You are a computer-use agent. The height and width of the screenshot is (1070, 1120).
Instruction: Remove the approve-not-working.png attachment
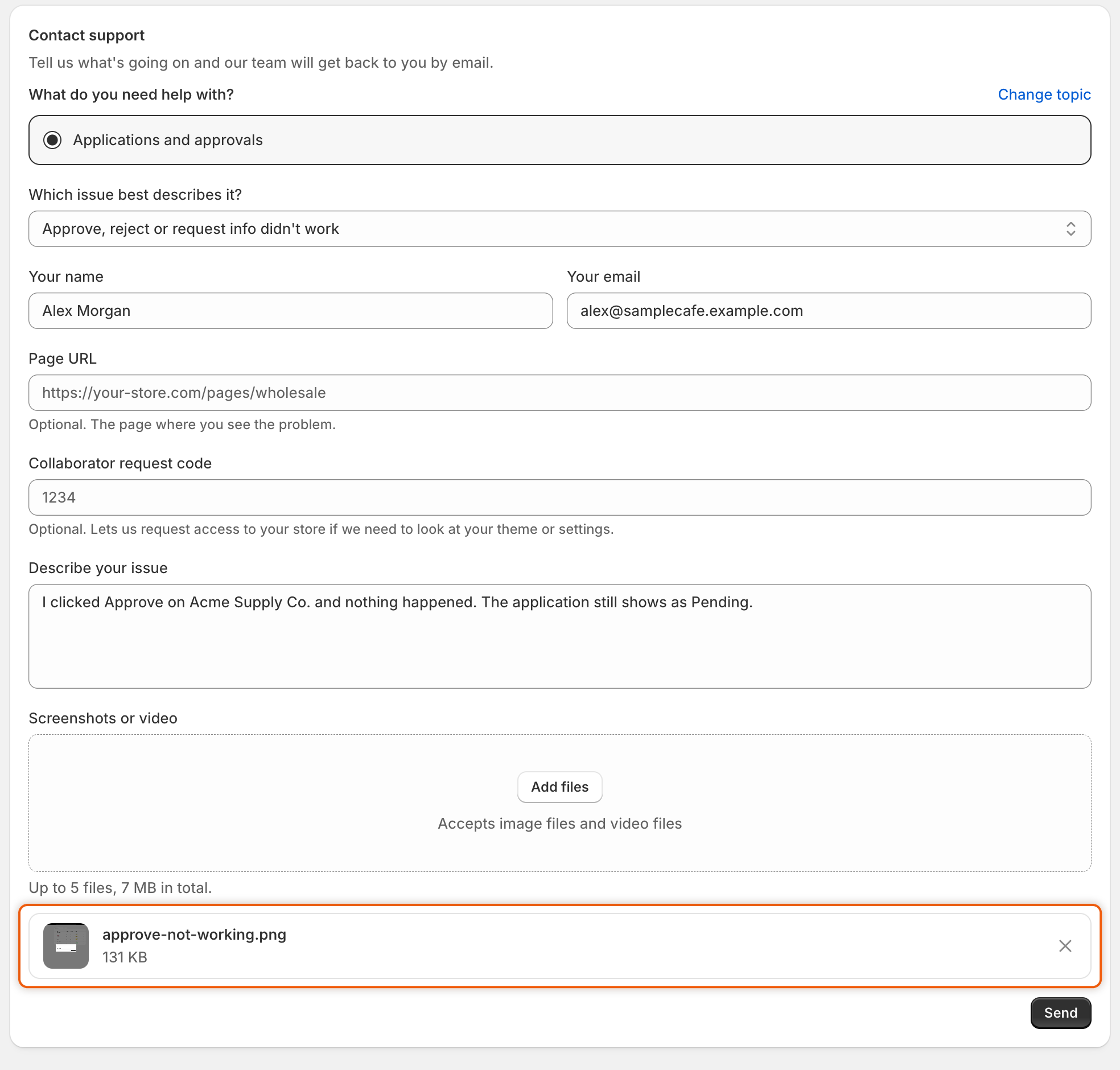pos(1065,946)
